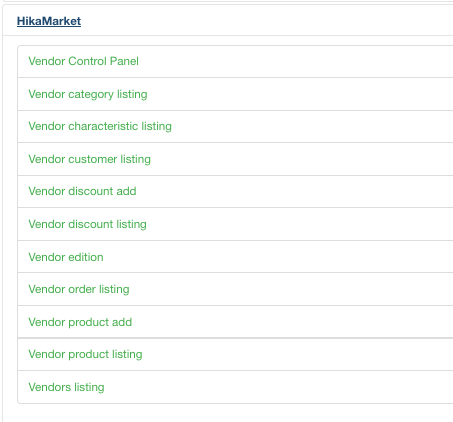Image resolution: width=453 pixels, height=422 pixels.
Task: Click the list row for Vendor discount add
Action: coord(235,191)
